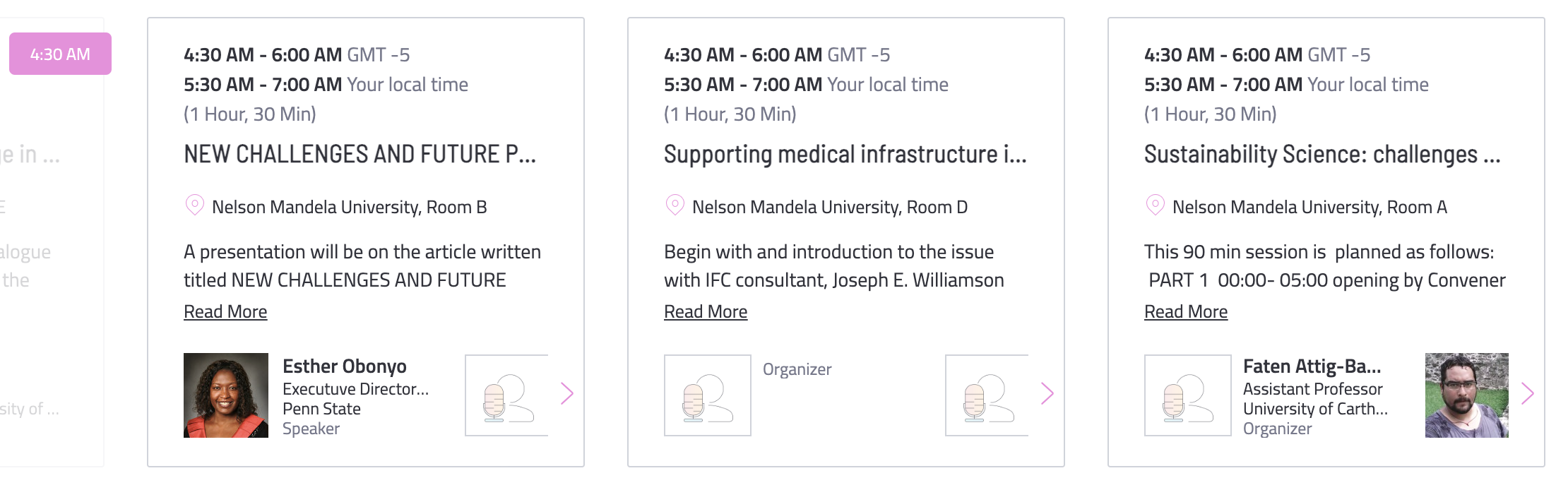Open the NEW CHALLENGES AND FUTURE P... session title
The image size is (1568, 490).
[x=360, y=154]
